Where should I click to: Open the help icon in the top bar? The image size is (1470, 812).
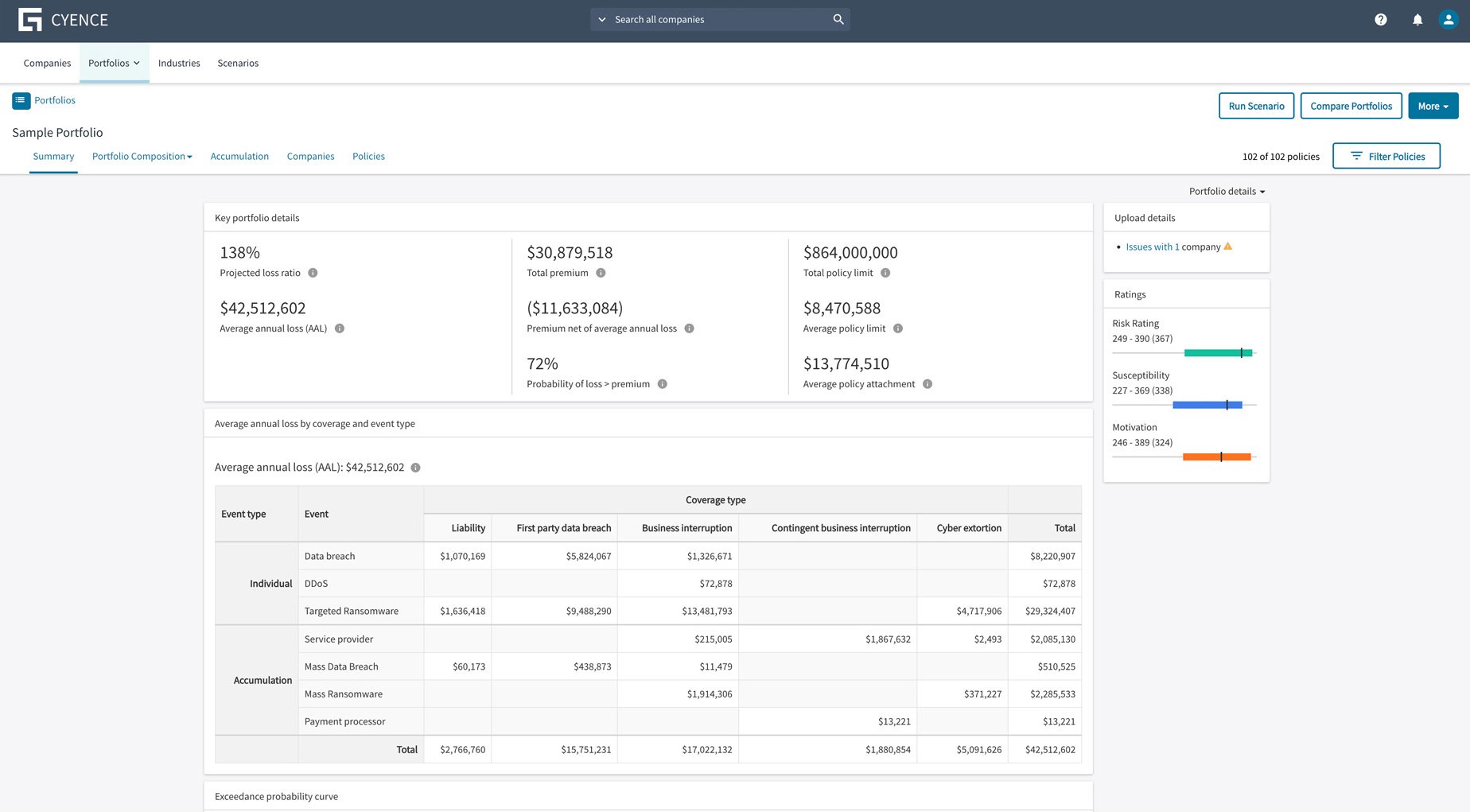1381,19
